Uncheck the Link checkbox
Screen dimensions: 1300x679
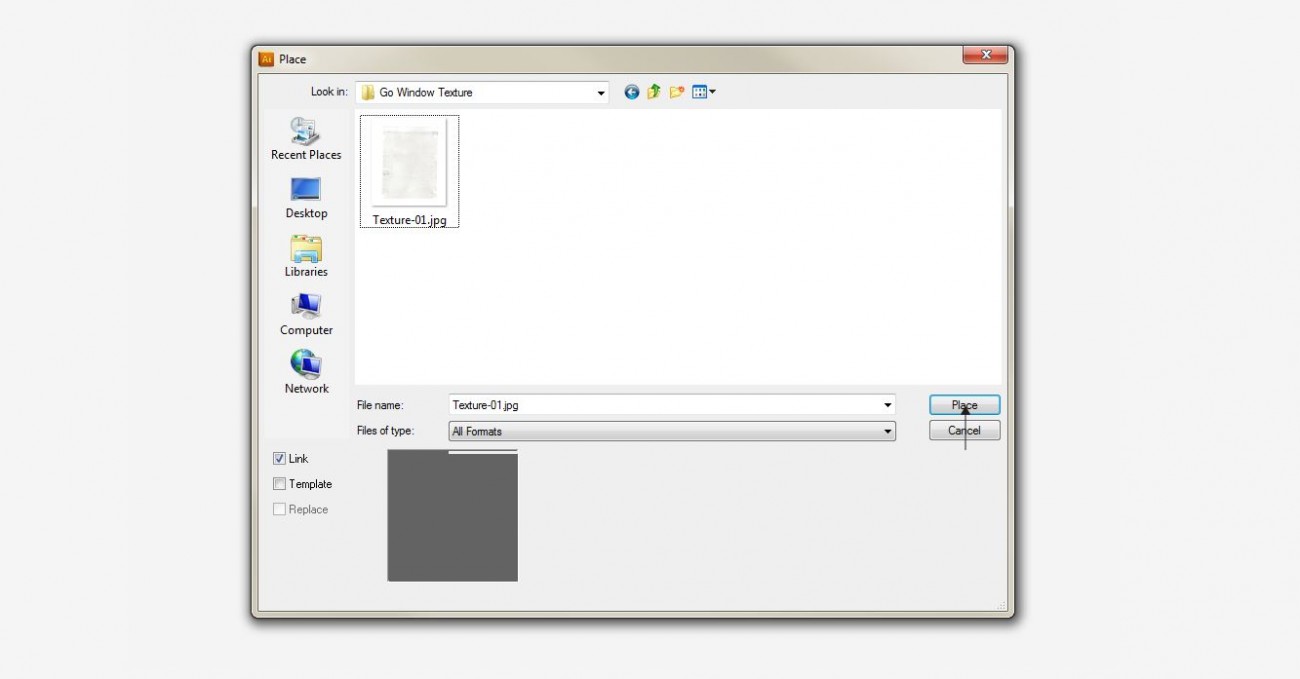[279, 459]
